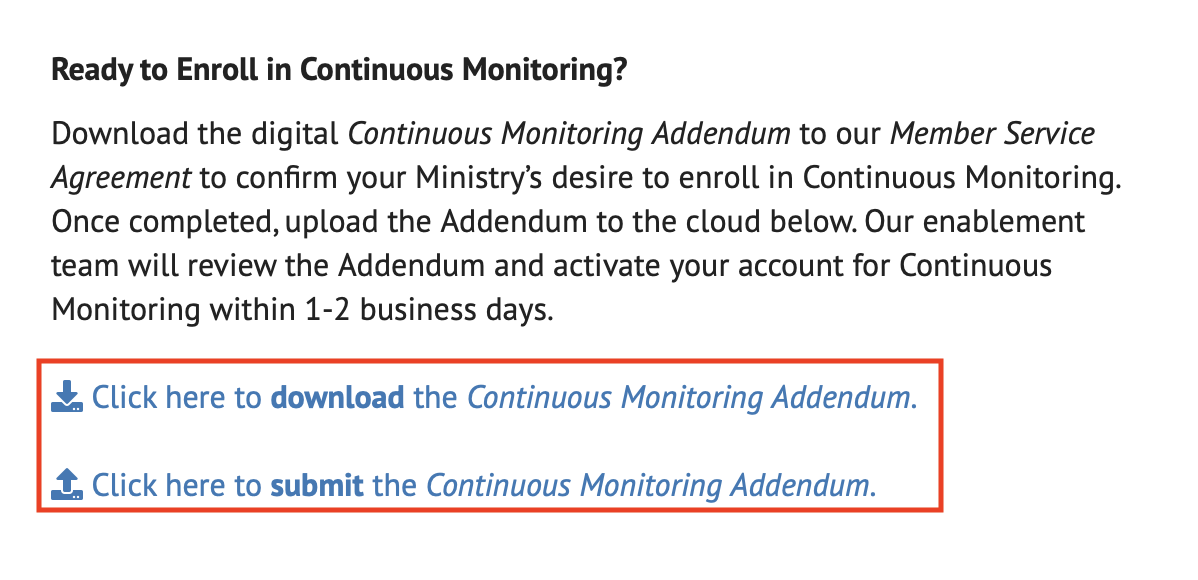Select italic Addendum title in the download link
Screen dimensions: 1198x580
[690, 398]
